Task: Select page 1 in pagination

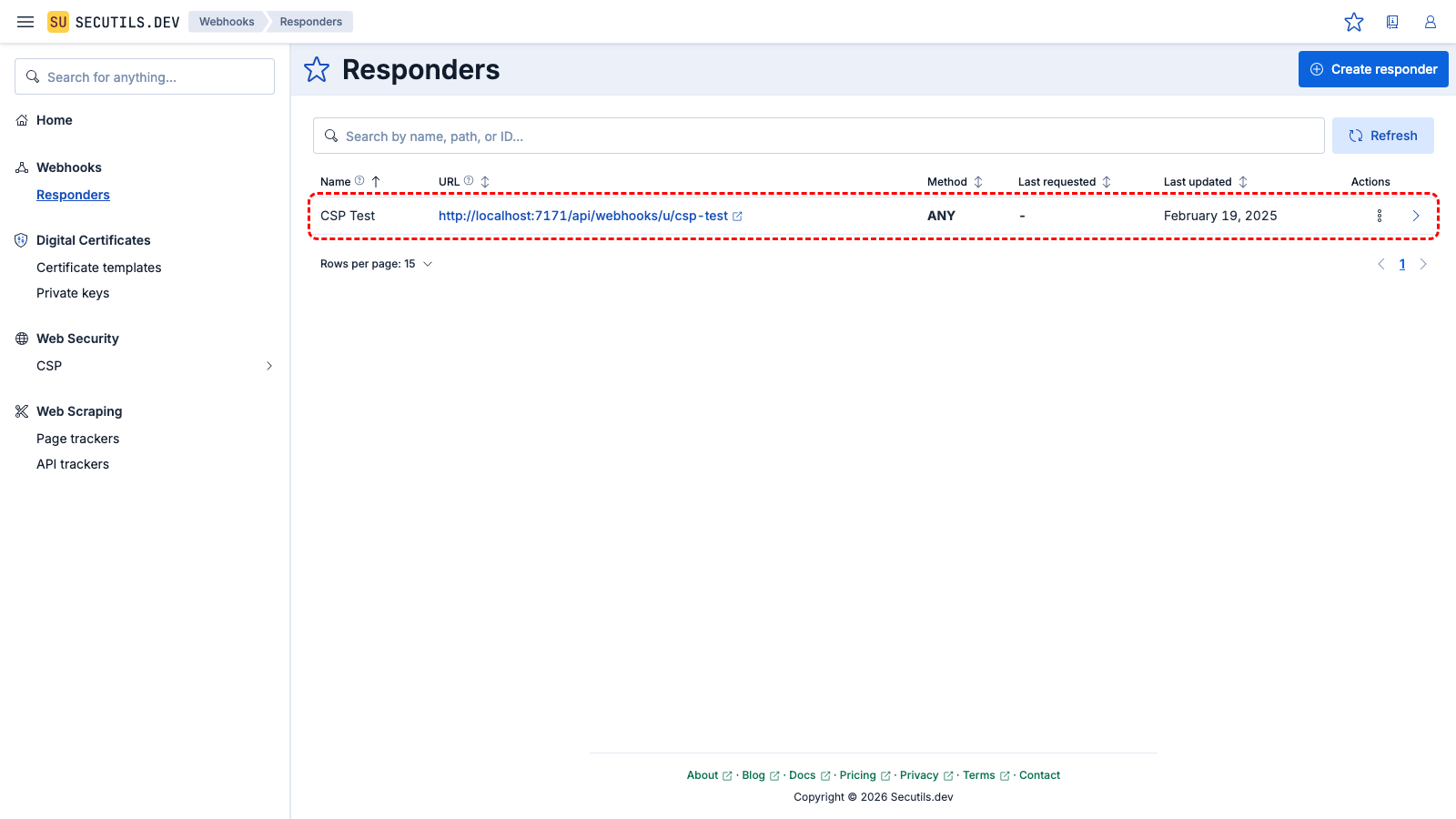Action: click(1402, 264)
